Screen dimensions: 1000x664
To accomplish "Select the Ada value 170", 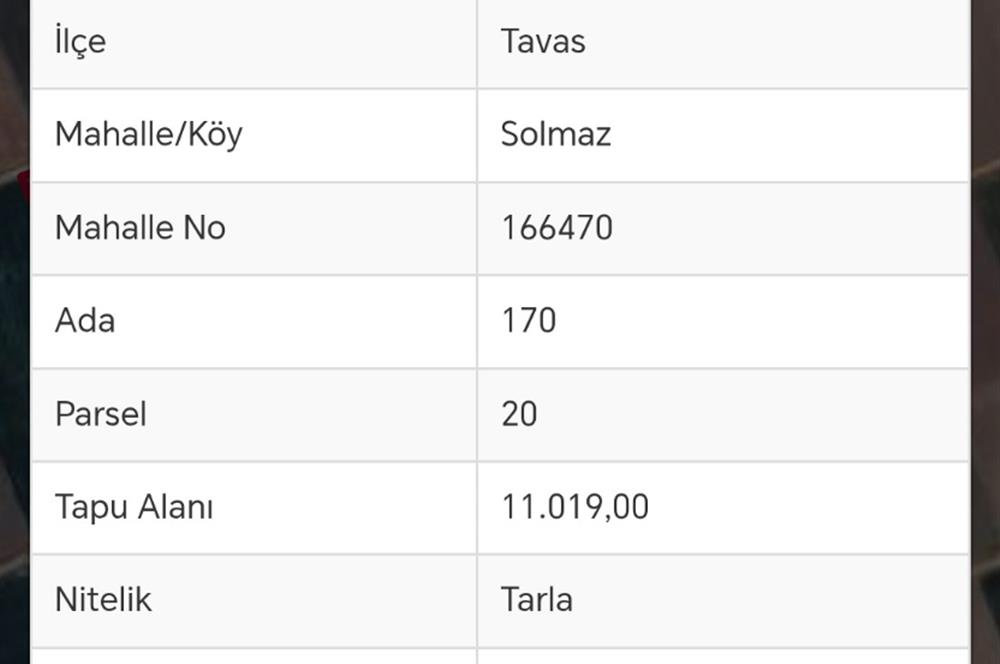I will point(528,321).
